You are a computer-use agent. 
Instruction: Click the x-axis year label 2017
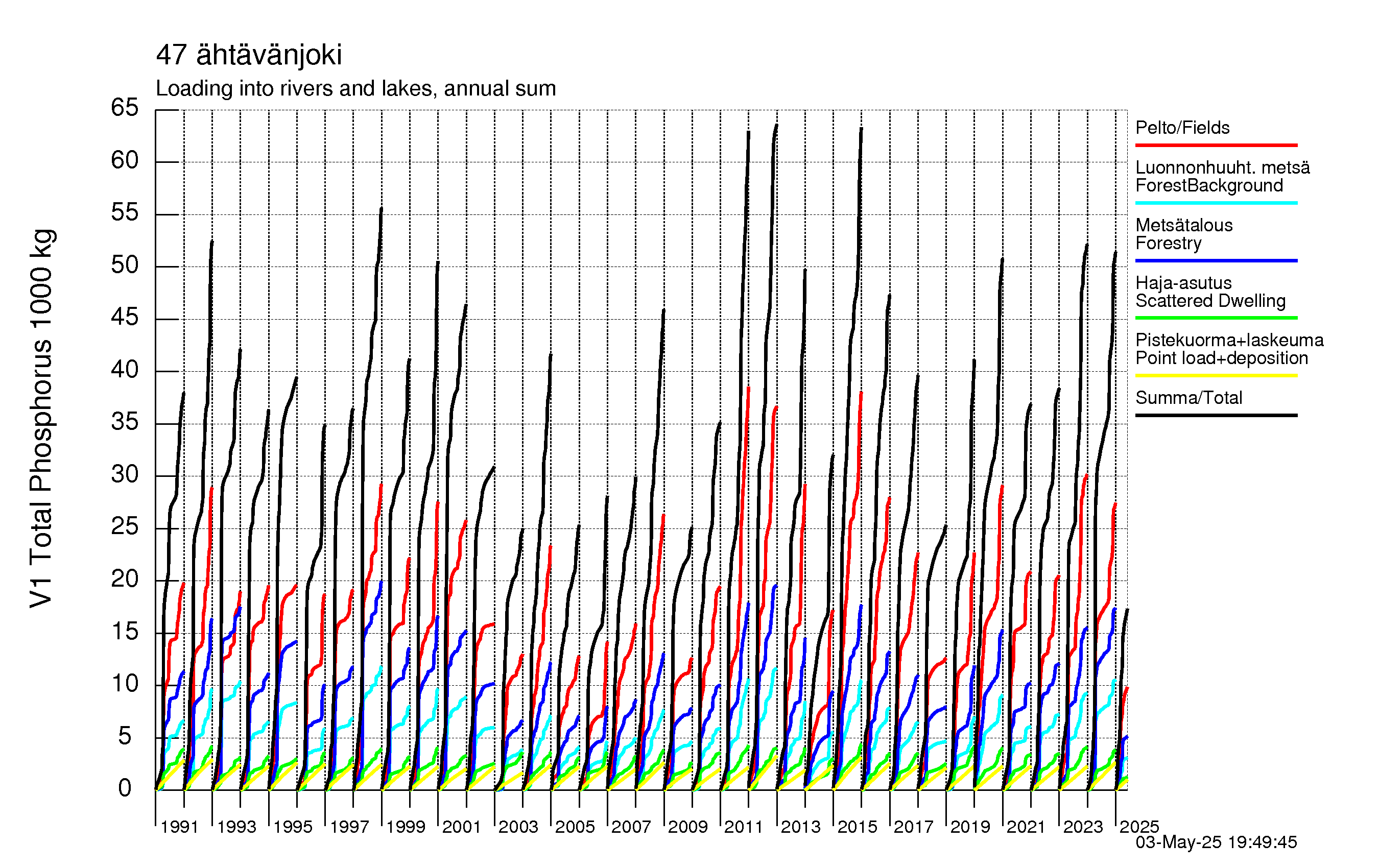(913, 827)
